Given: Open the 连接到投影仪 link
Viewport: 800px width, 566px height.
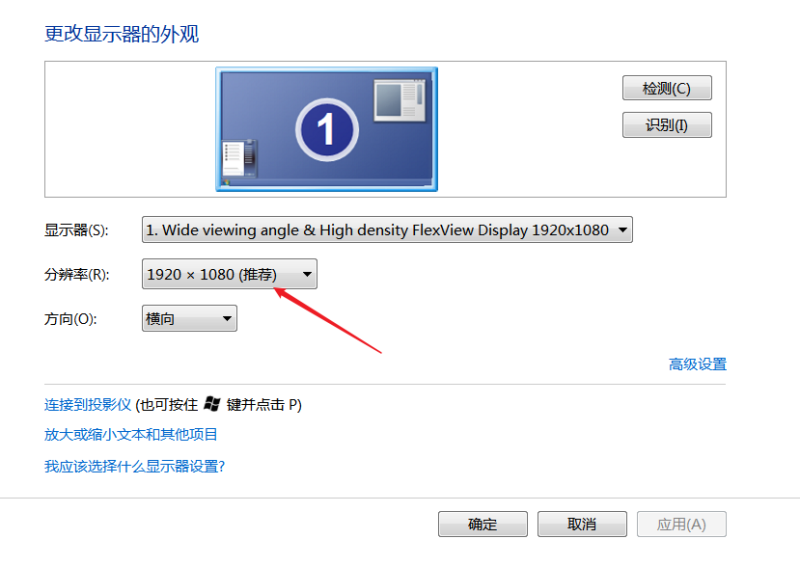Looking at the screenshot, I should (88, 405).
